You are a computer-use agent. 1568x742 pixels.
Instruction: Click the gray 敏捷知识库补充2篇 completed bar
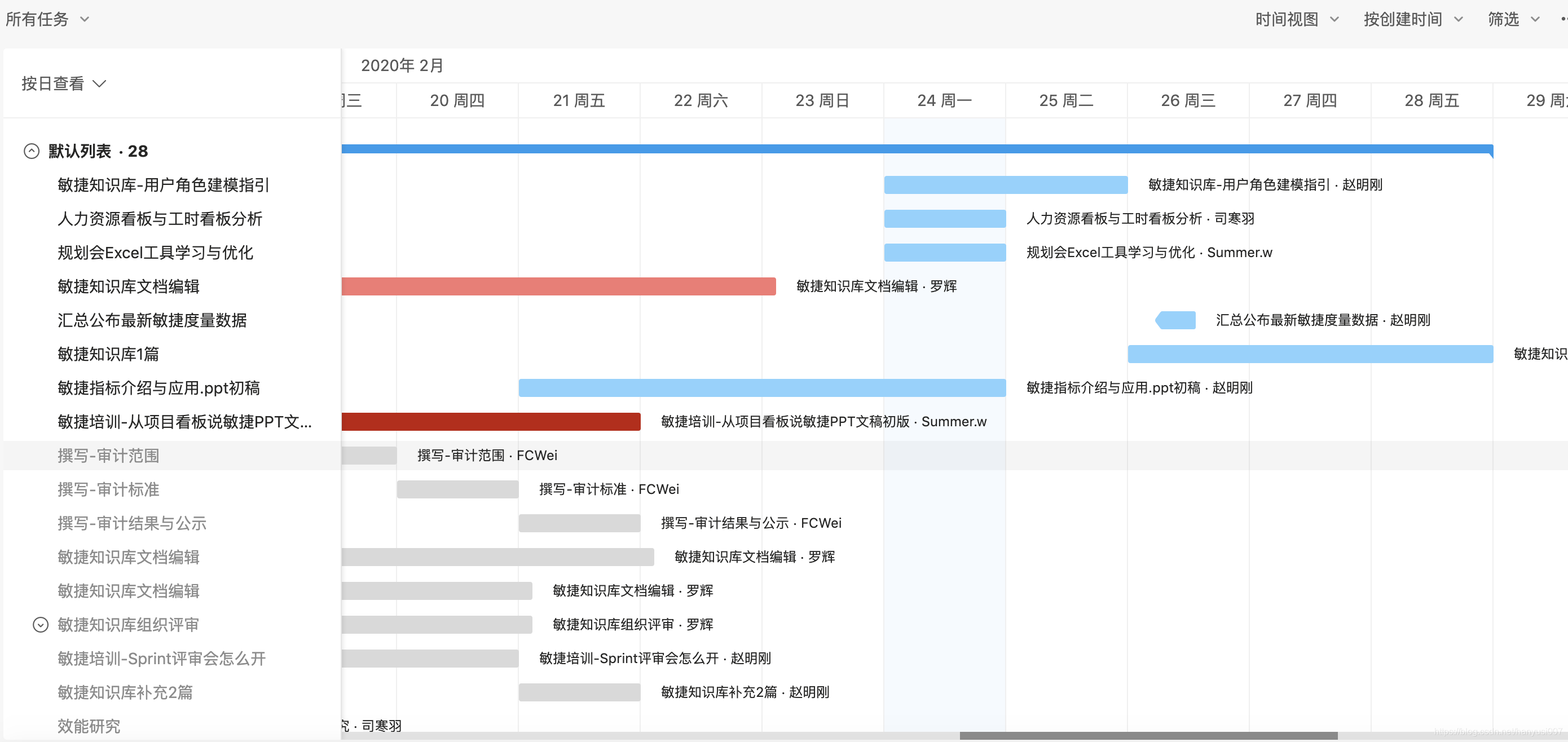[579, 692]
